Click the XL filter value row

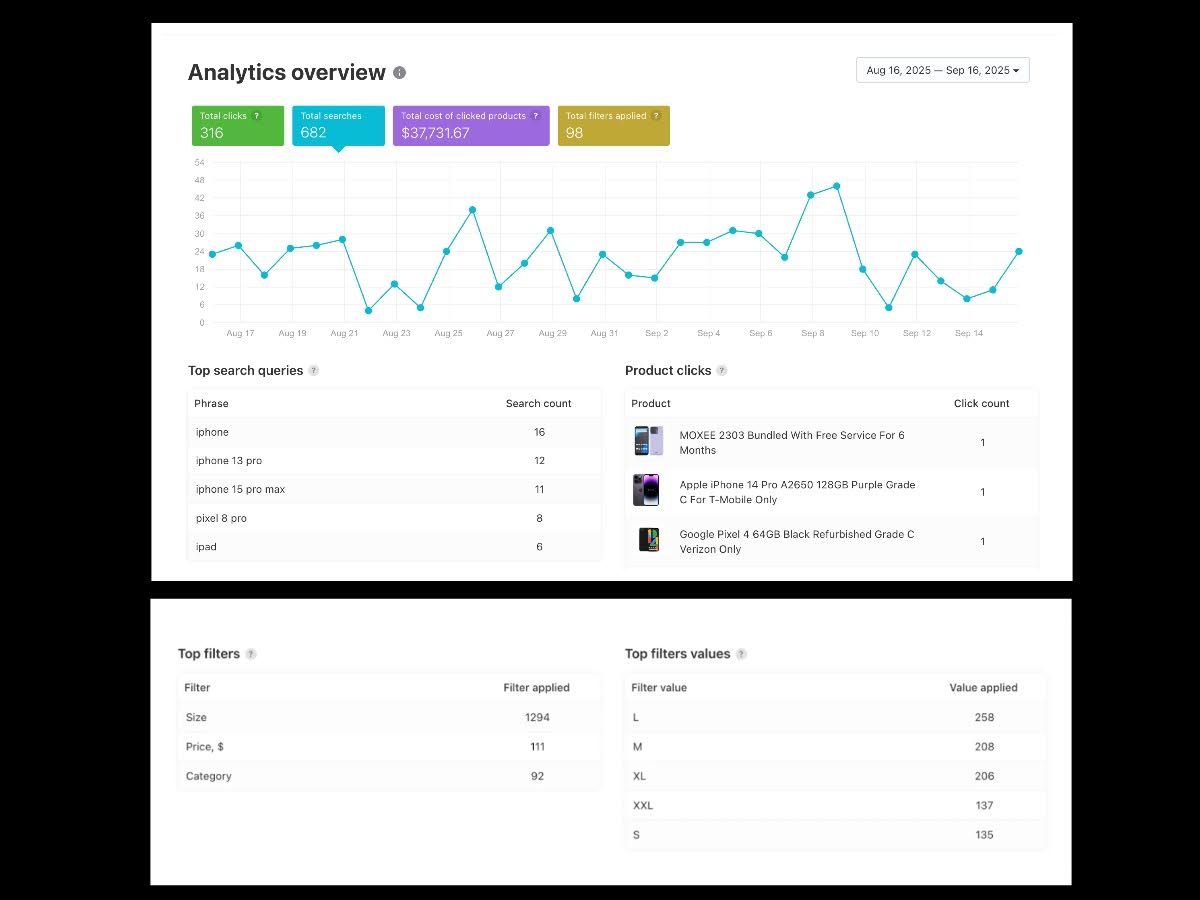836,776
